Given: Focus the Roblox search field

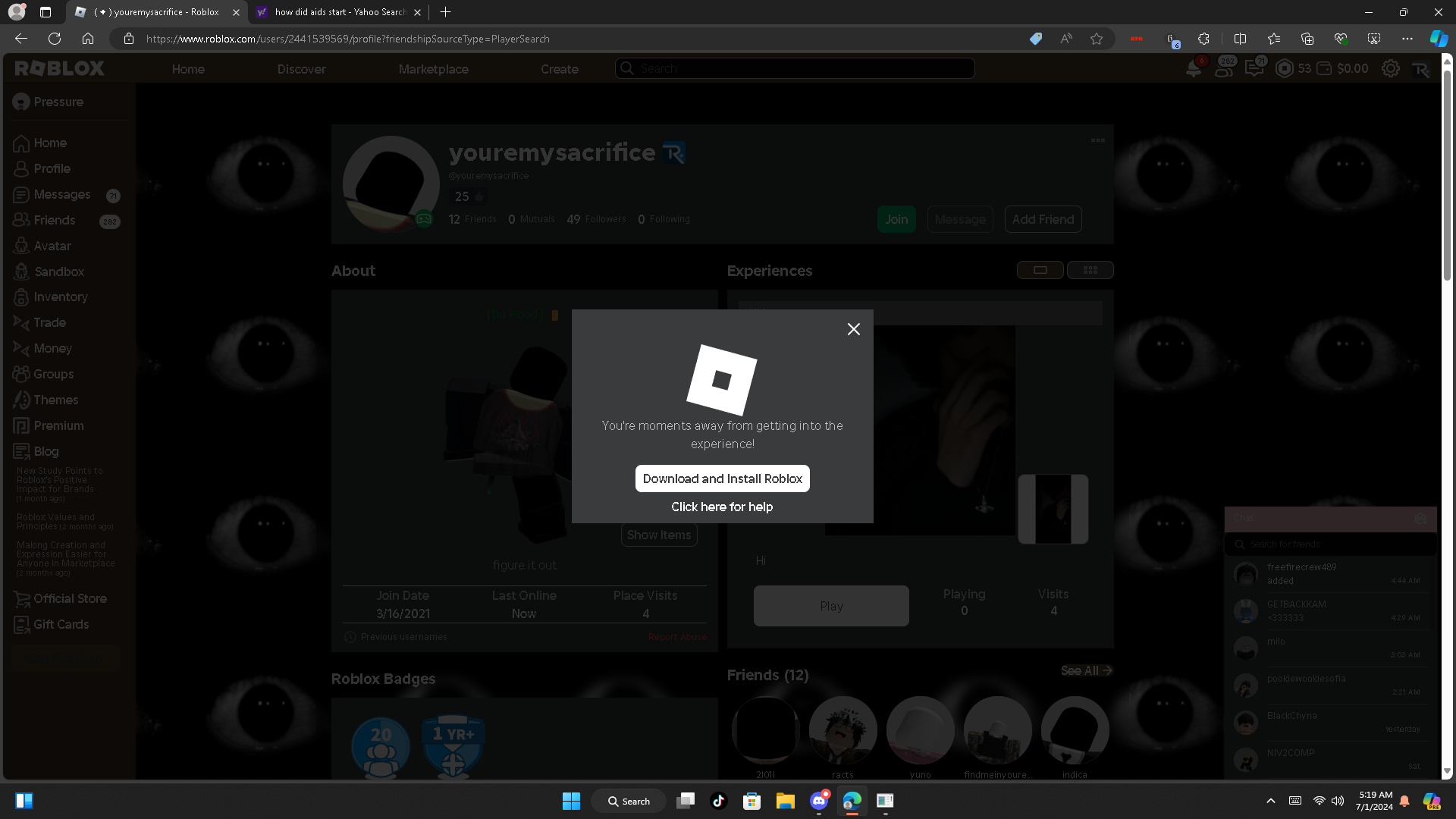Looking at the screenshot, I should click(x=795, y=68).
